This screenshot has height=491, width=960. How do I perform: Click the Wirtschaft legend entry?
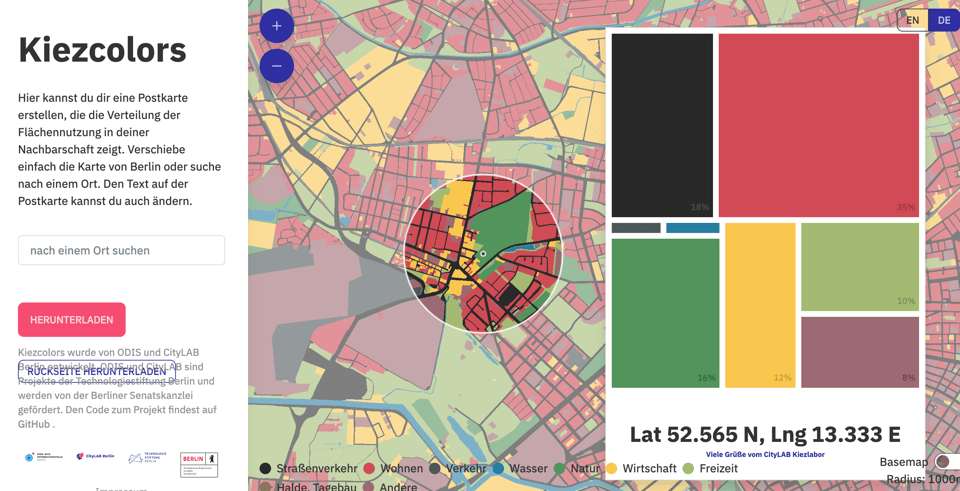click(x=642, y=468)
